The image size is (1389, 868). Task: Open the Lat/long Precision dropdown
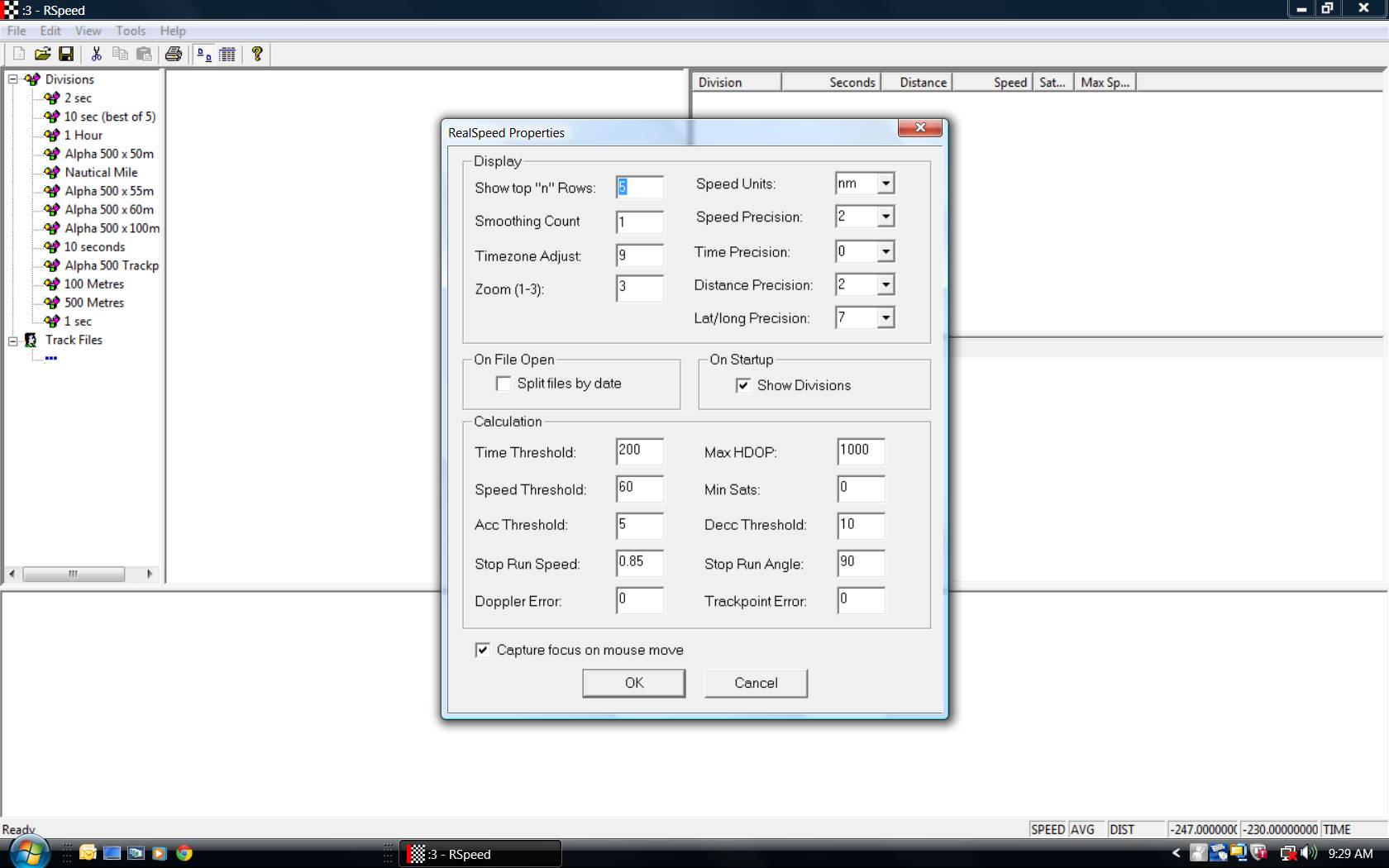click(885, 318)
